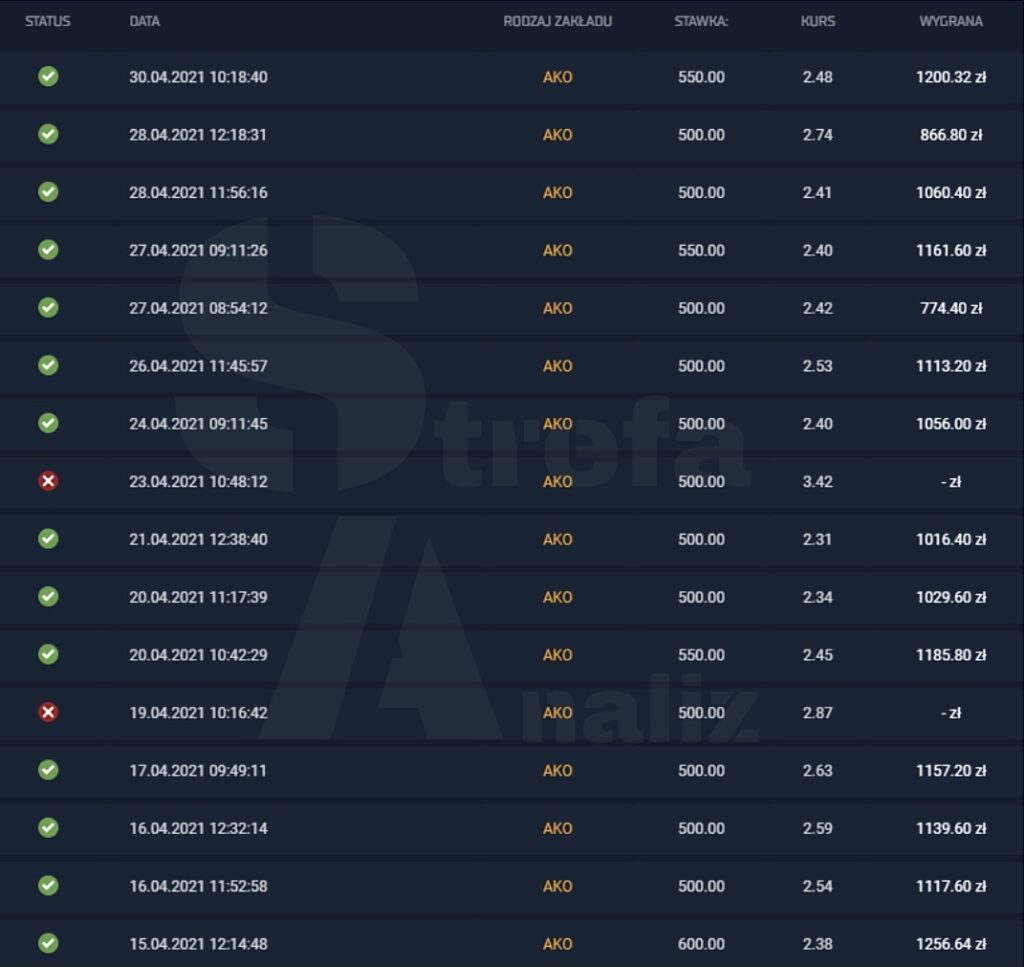The width and height of the screenshot is (1024, 967).
Task: Click the green status icon for 24.04.2021 09:11:45
Action: (x=48, y=423)
